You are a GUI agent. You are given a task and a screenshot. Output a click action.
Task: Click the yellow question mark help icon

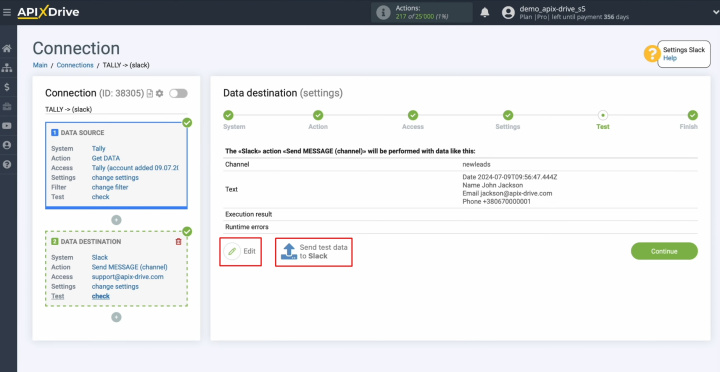(x=652, y=54)
